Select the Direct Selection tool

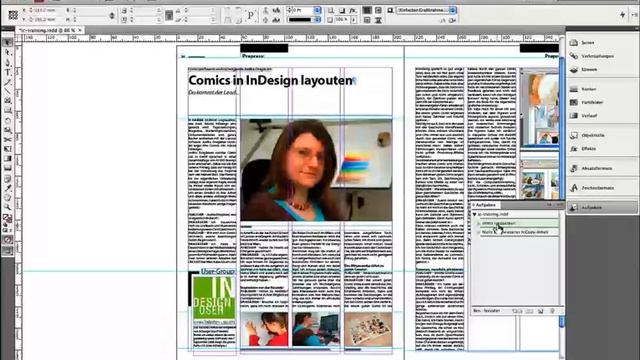7,53
